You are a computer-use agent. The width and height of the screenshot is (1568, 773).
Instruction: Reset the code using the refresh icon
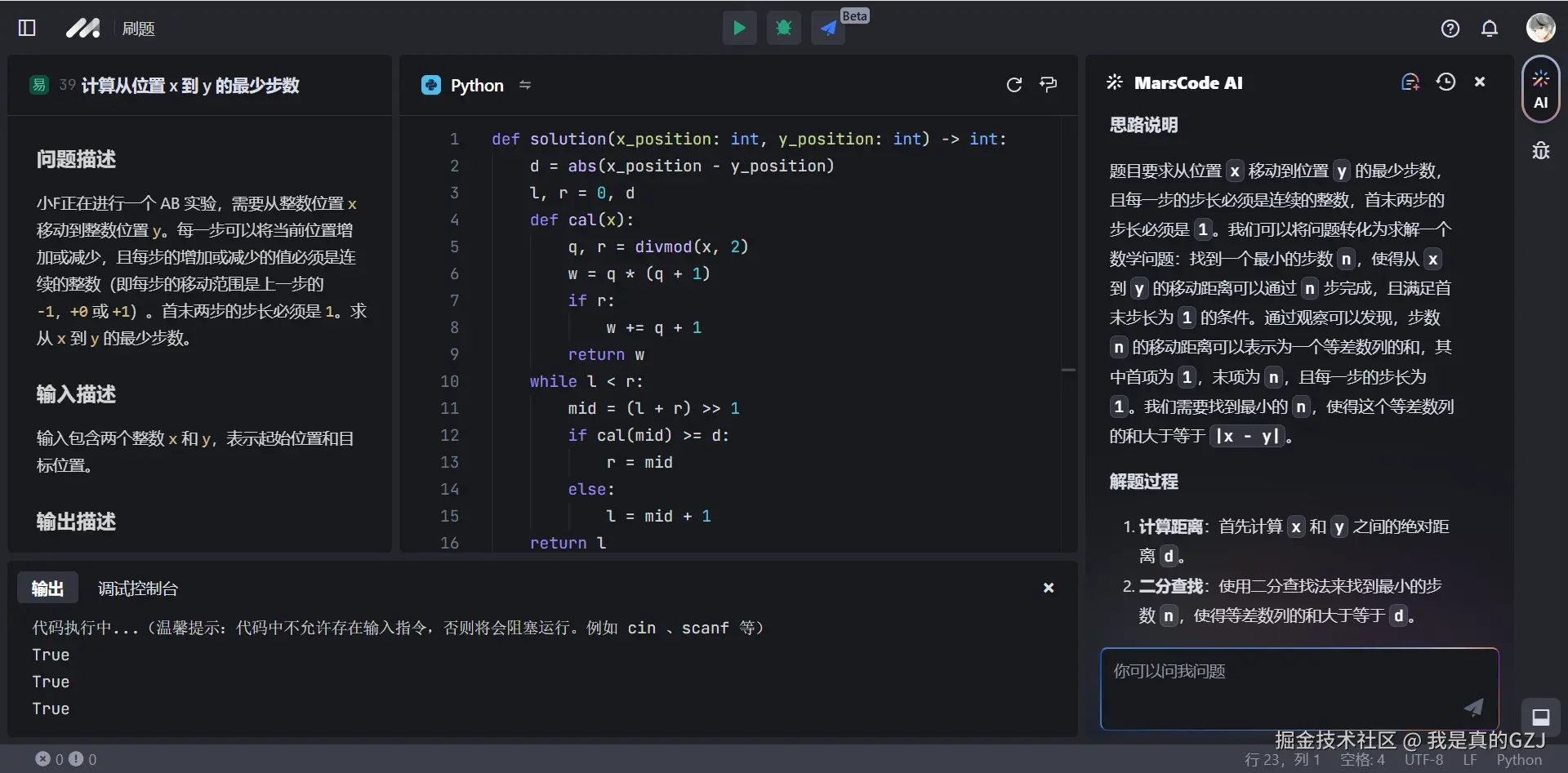point(1014,84)
